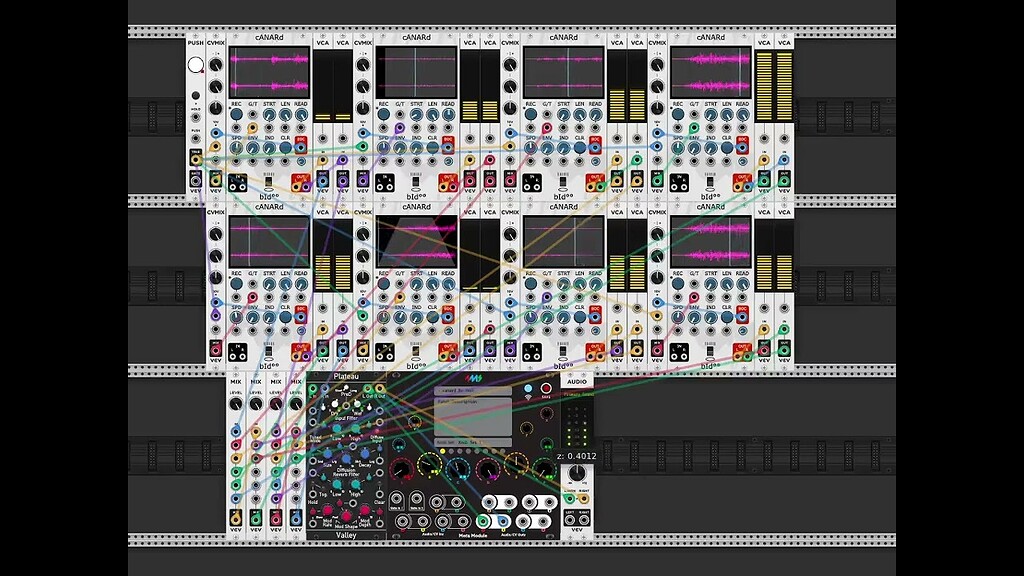Click the large green-ringed knob on Meta Module

[544, 469]
